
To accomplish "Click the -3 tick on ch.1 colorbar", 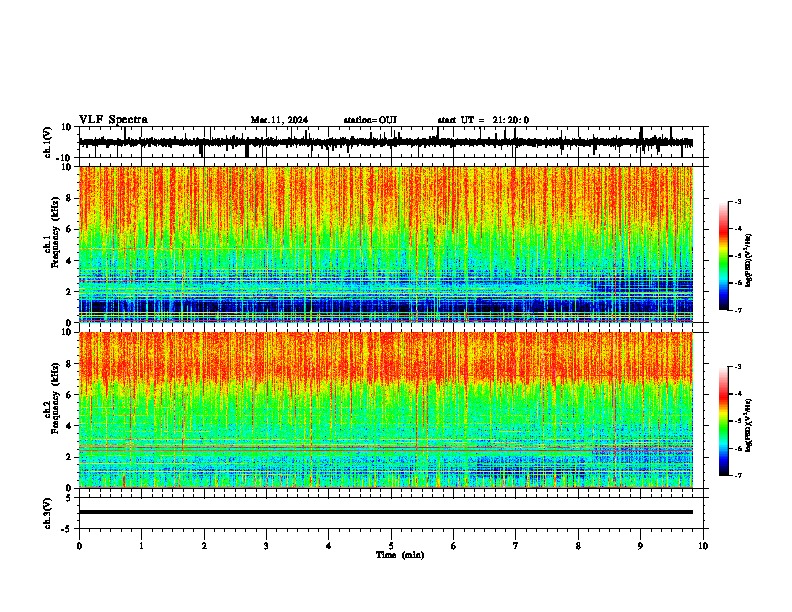I will 738,202.
